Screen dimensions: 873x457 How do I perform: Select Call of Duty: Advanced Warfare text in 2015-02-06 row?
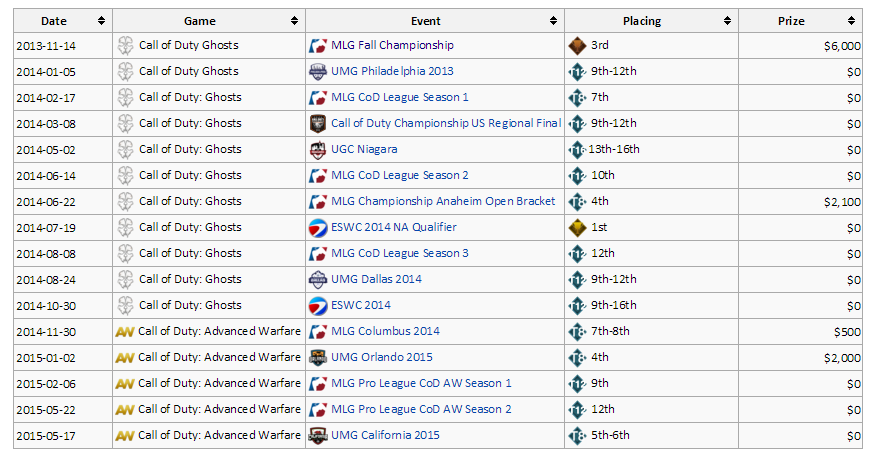coord(219,383)
